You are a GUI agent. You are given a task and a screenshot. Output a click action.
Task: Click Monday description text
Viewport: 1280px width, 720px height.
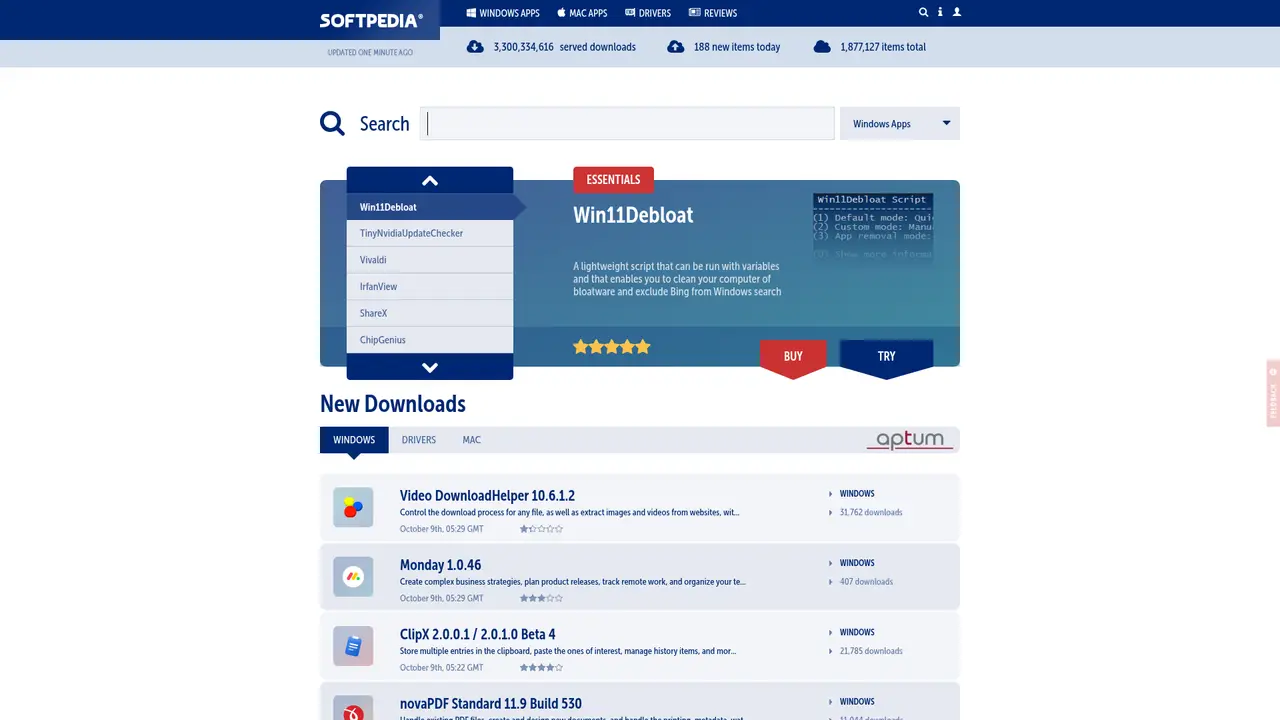click(572, 581)
